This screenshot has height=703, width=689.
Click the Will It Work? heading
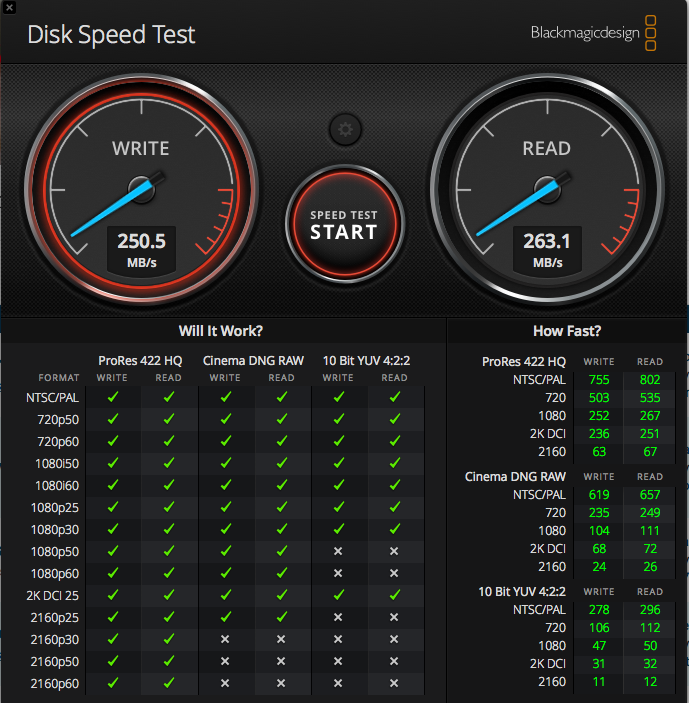coord(221,331)
